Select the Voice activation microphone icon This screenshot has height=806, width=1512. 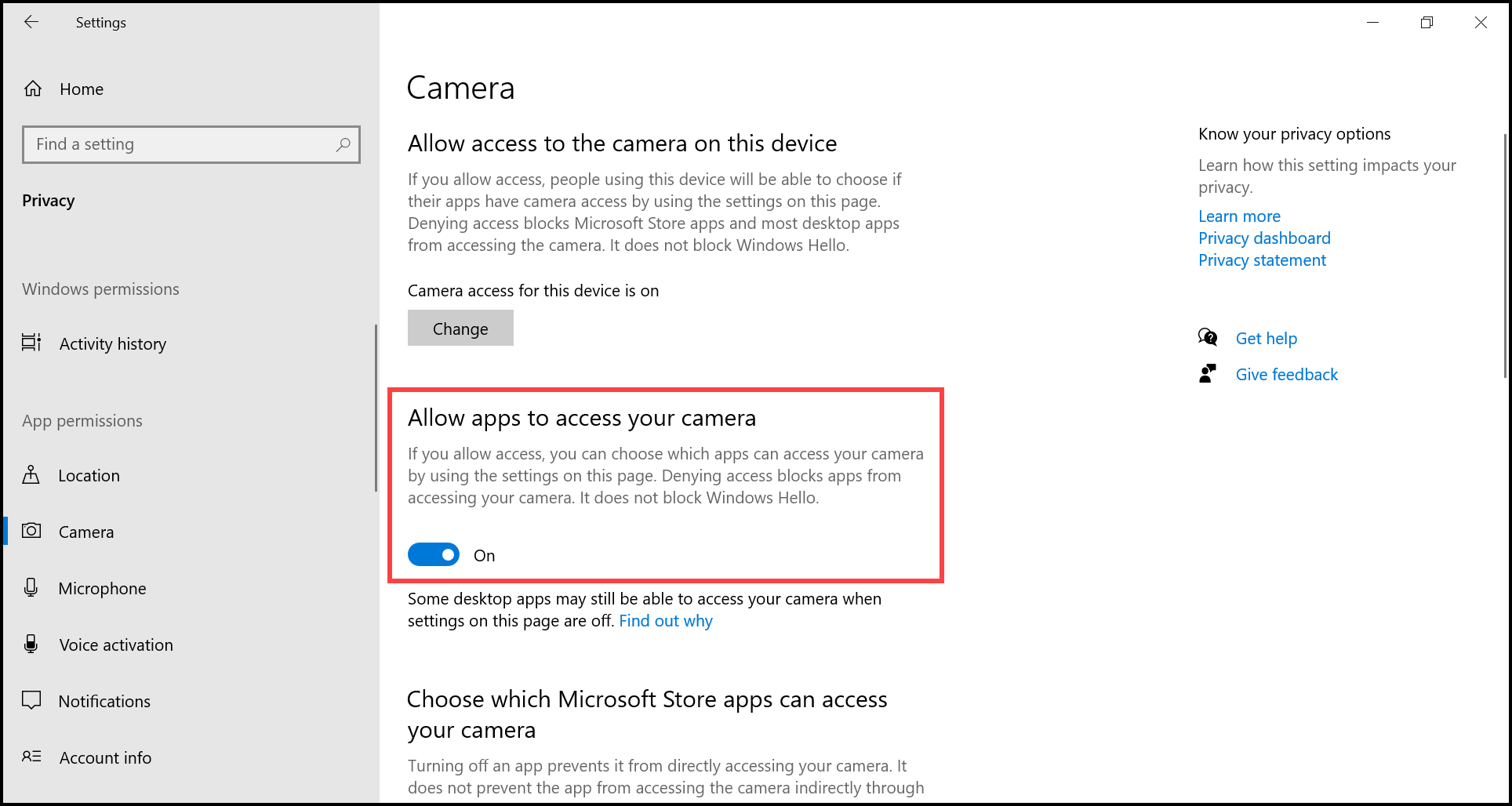(x=31, y=644)
